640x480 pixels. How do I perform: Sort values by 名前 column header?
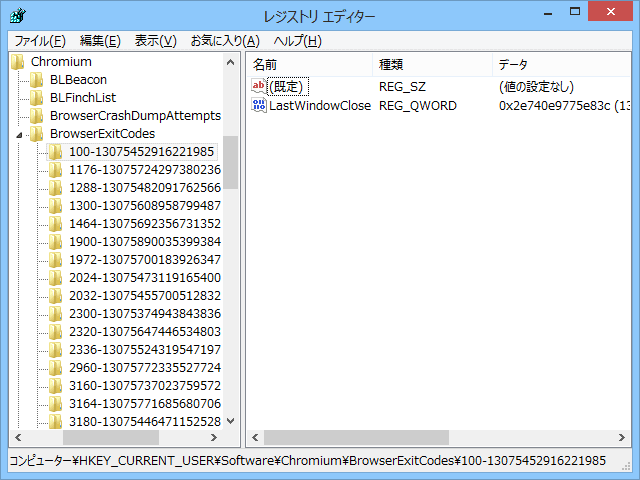tap(310, 64)
